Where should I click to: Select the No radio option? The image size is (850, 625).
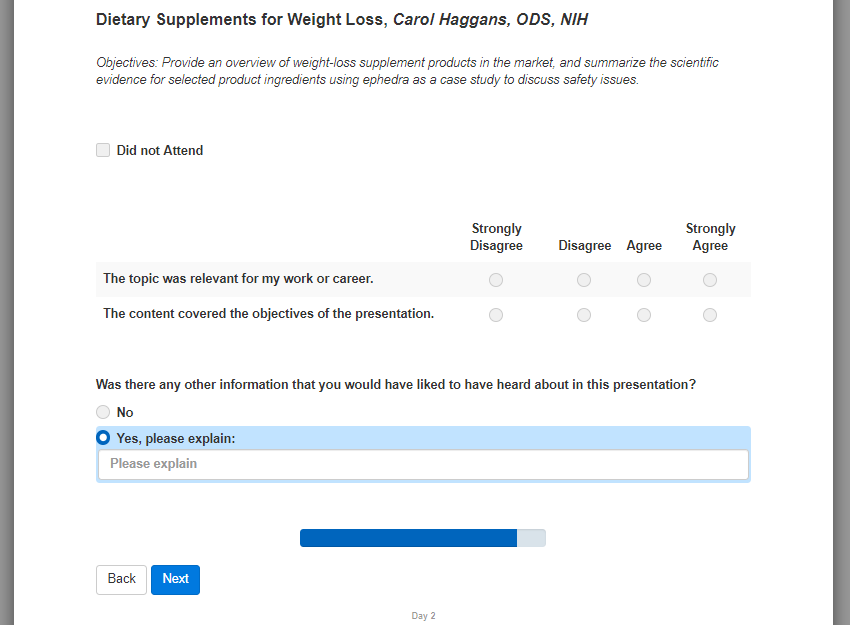pos(103,412)
